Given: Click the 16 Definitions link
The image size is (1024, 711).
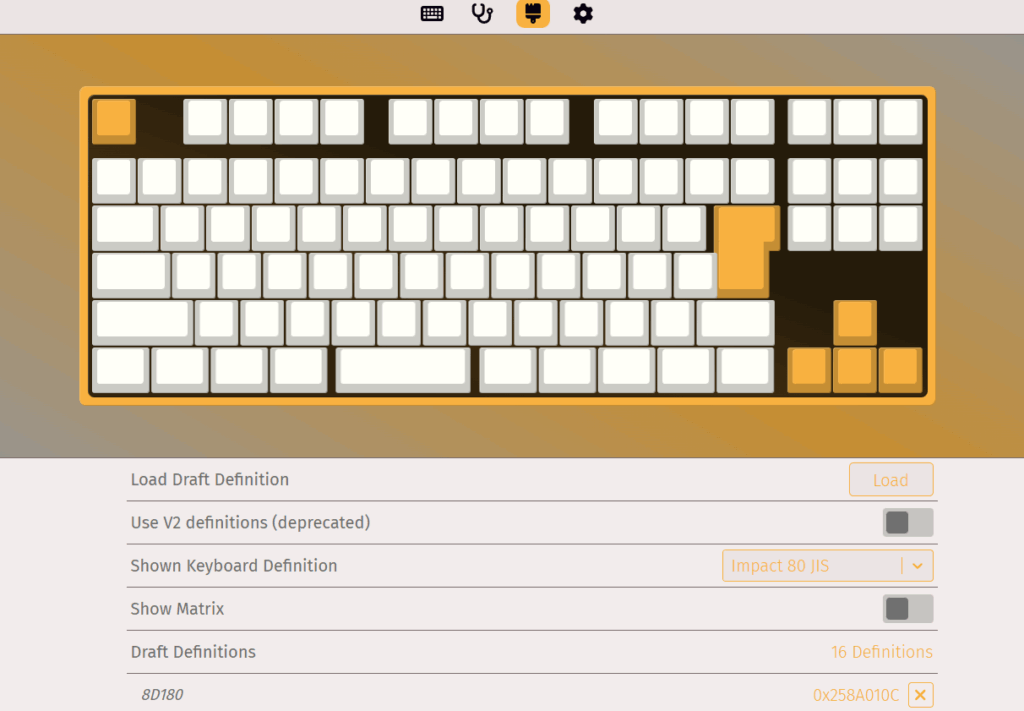Looking at the screenshot, I should (881, 652).
